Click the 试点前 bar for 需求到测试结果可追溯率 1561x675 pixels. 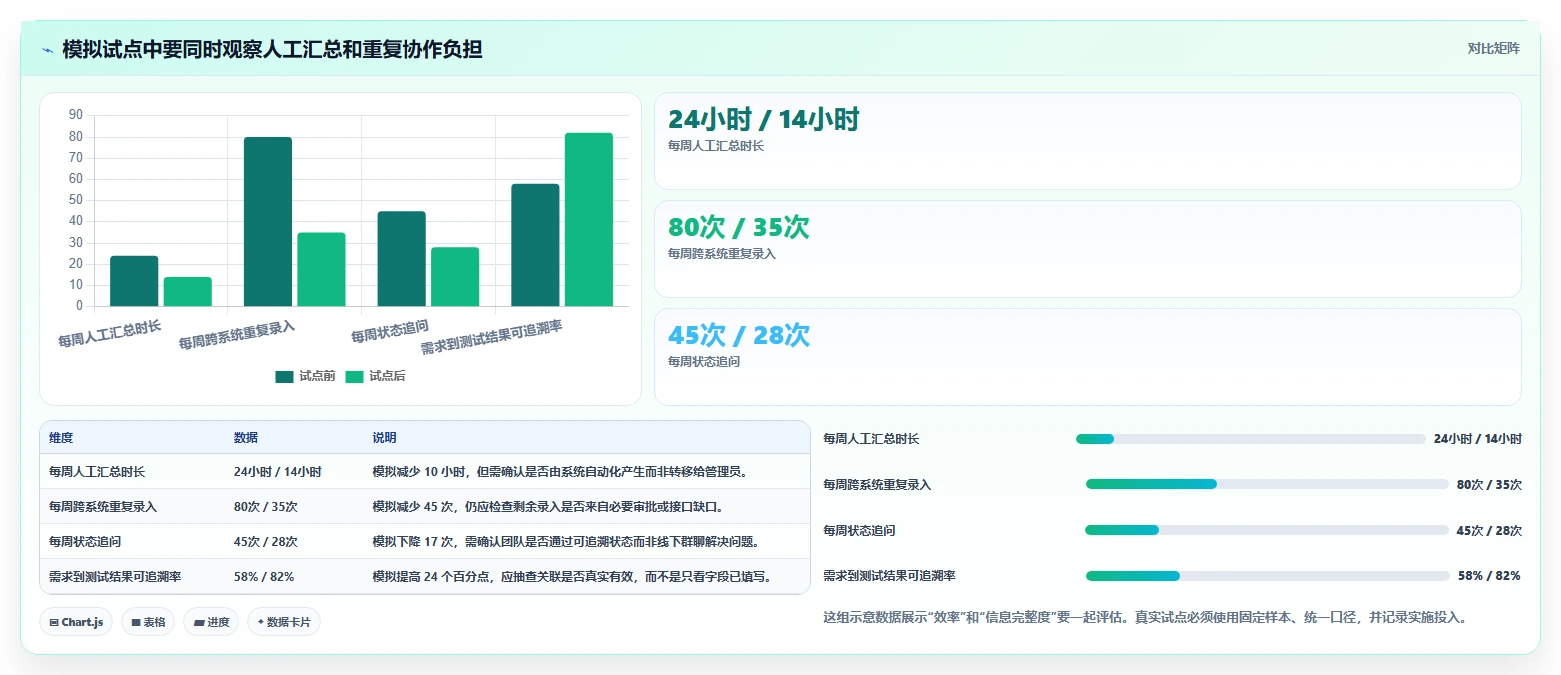(535, 245)
